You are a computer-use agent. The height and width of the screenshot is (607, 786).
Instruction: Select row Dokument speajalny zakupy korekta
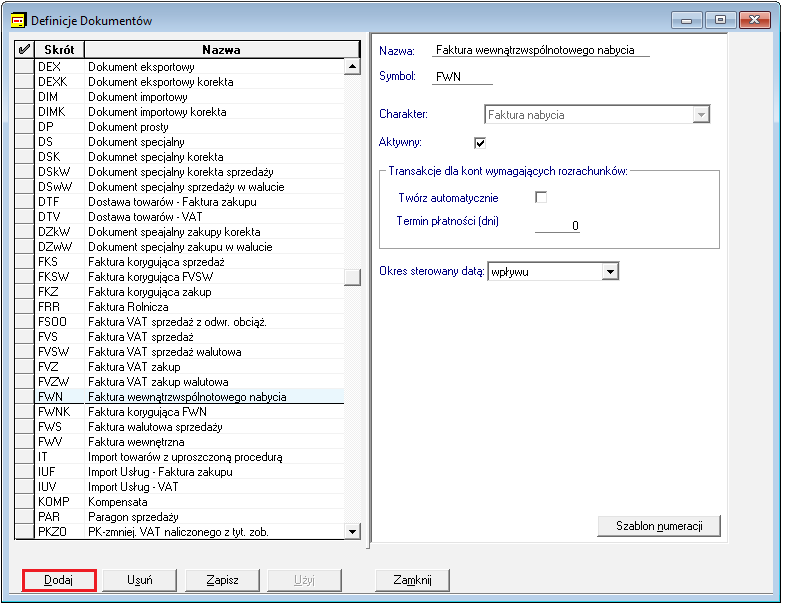tap(189, 232)
